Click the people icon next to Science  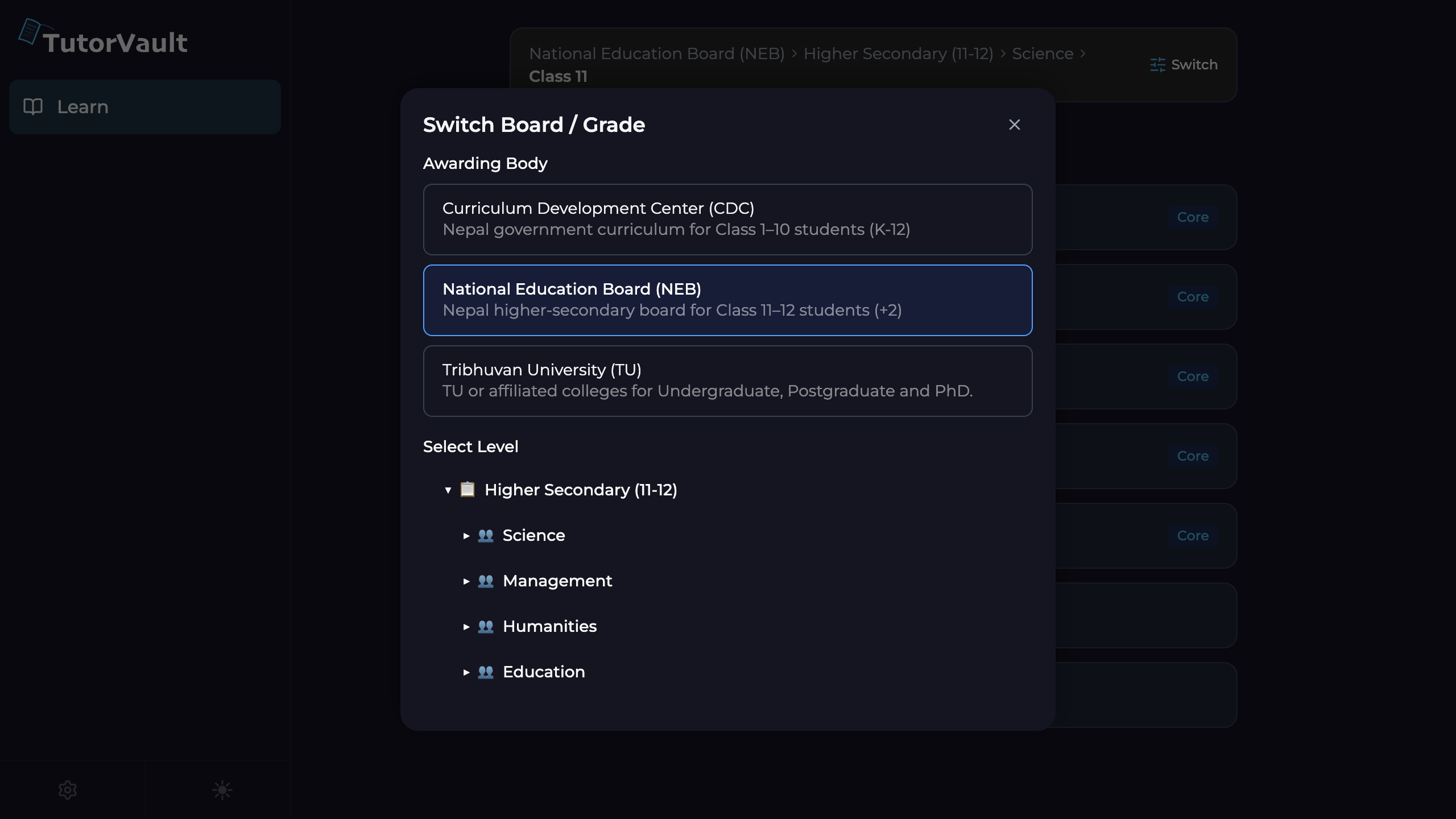(x=486, y=535)
